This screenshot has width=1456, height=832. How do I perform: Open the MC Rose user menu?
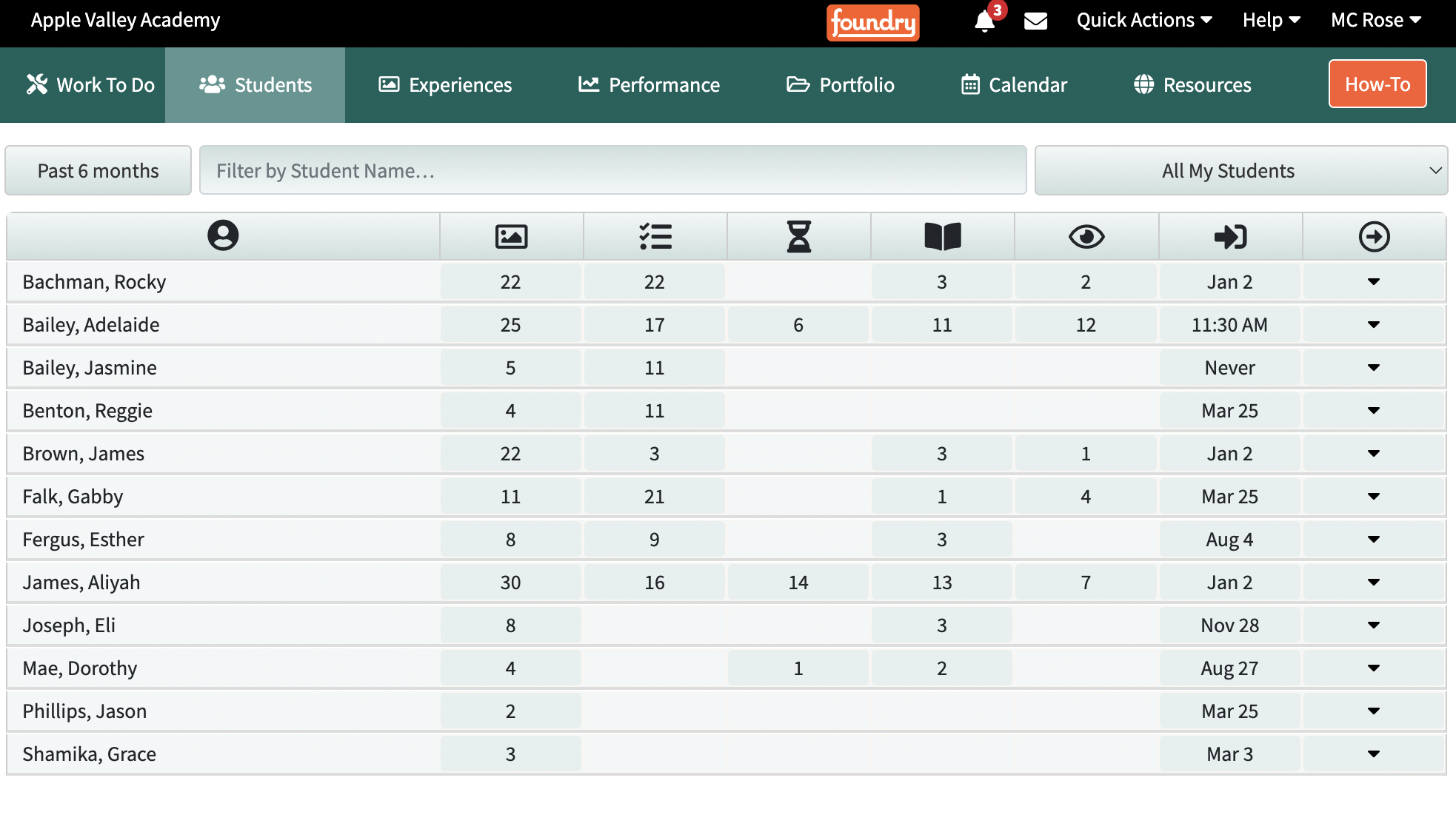point(1376,20)
